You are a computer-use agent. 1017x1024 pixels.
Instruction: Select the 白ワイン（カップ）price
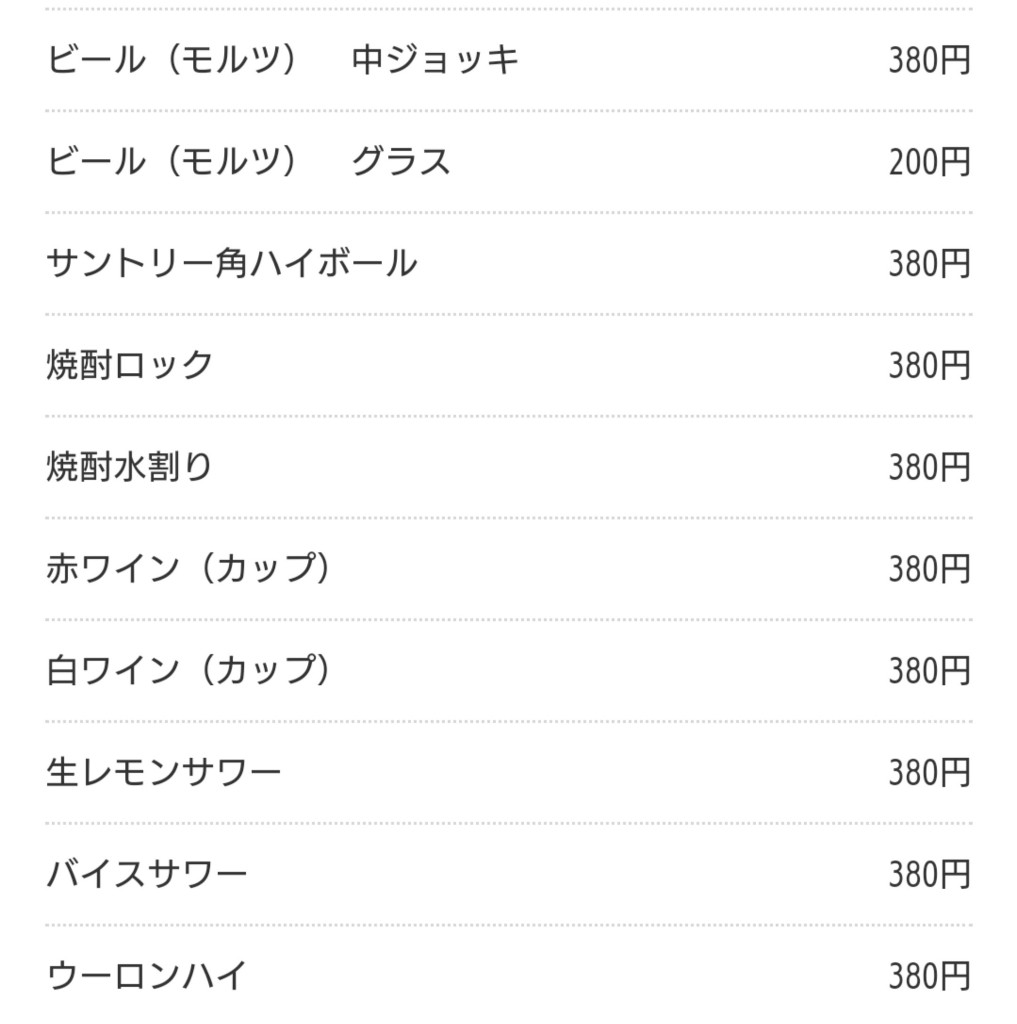pyautogui.click(x=929, y=670)
